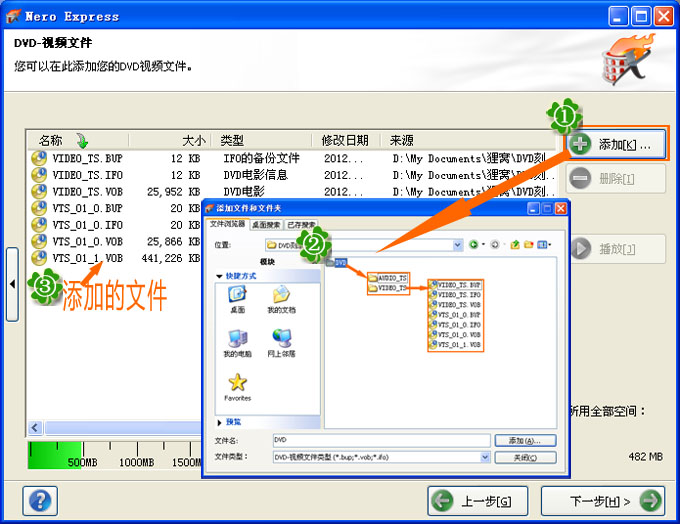Click the green plus Add icon
The image size is (680, 524).
580,144
